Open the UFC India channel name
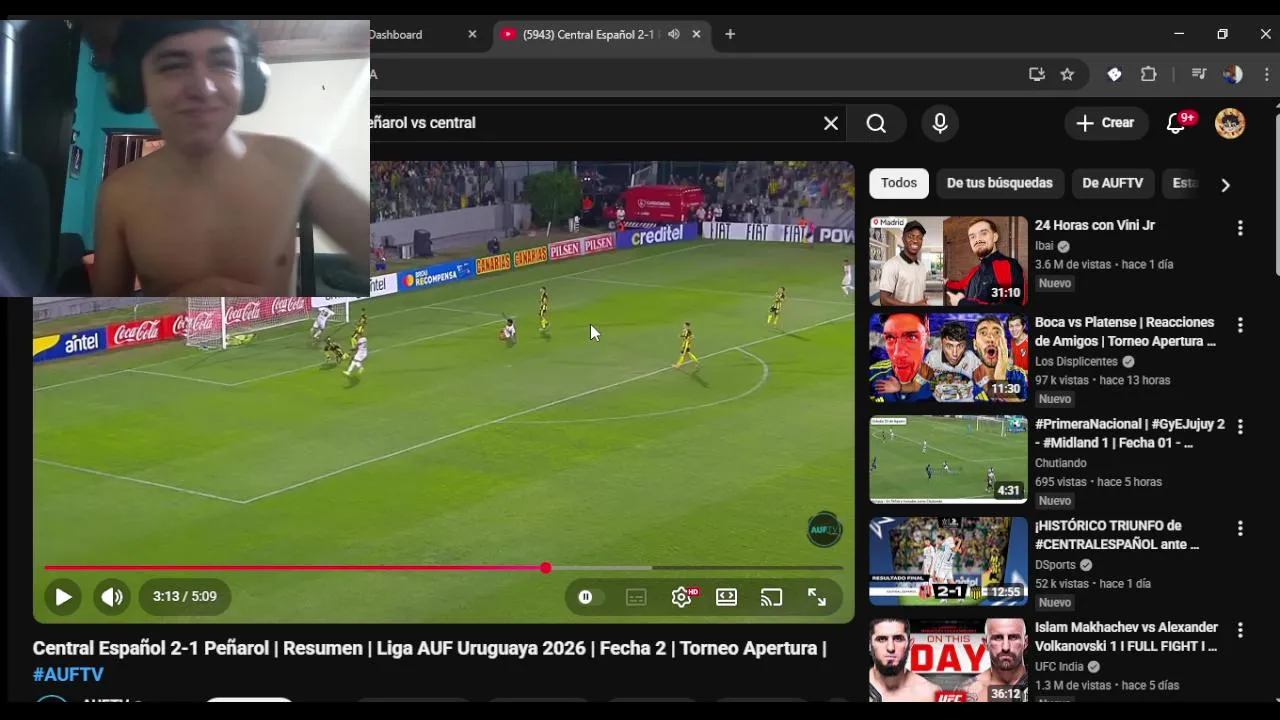 pyautogui.click(x=1059, y=667)
